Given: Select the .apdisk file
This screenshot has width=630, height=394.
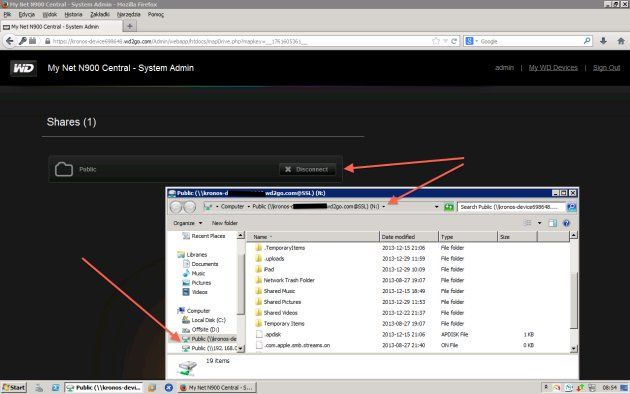Looking at the screenshot, I should coord(272,334).
